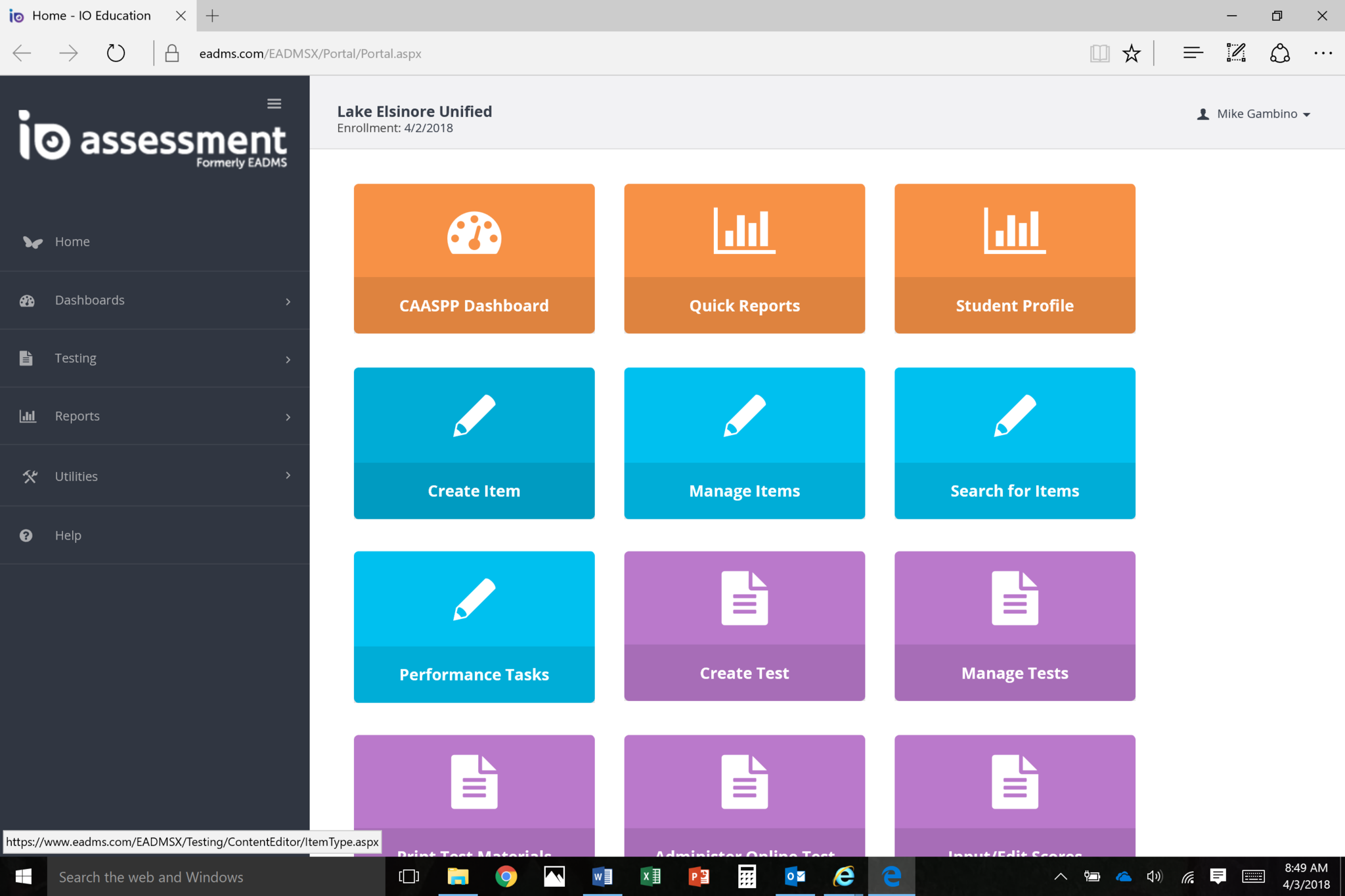Screen dimensions: 1345x896
Task: Click the browser address bar URL
Action: pyautogui.click(x=310, y=54)
